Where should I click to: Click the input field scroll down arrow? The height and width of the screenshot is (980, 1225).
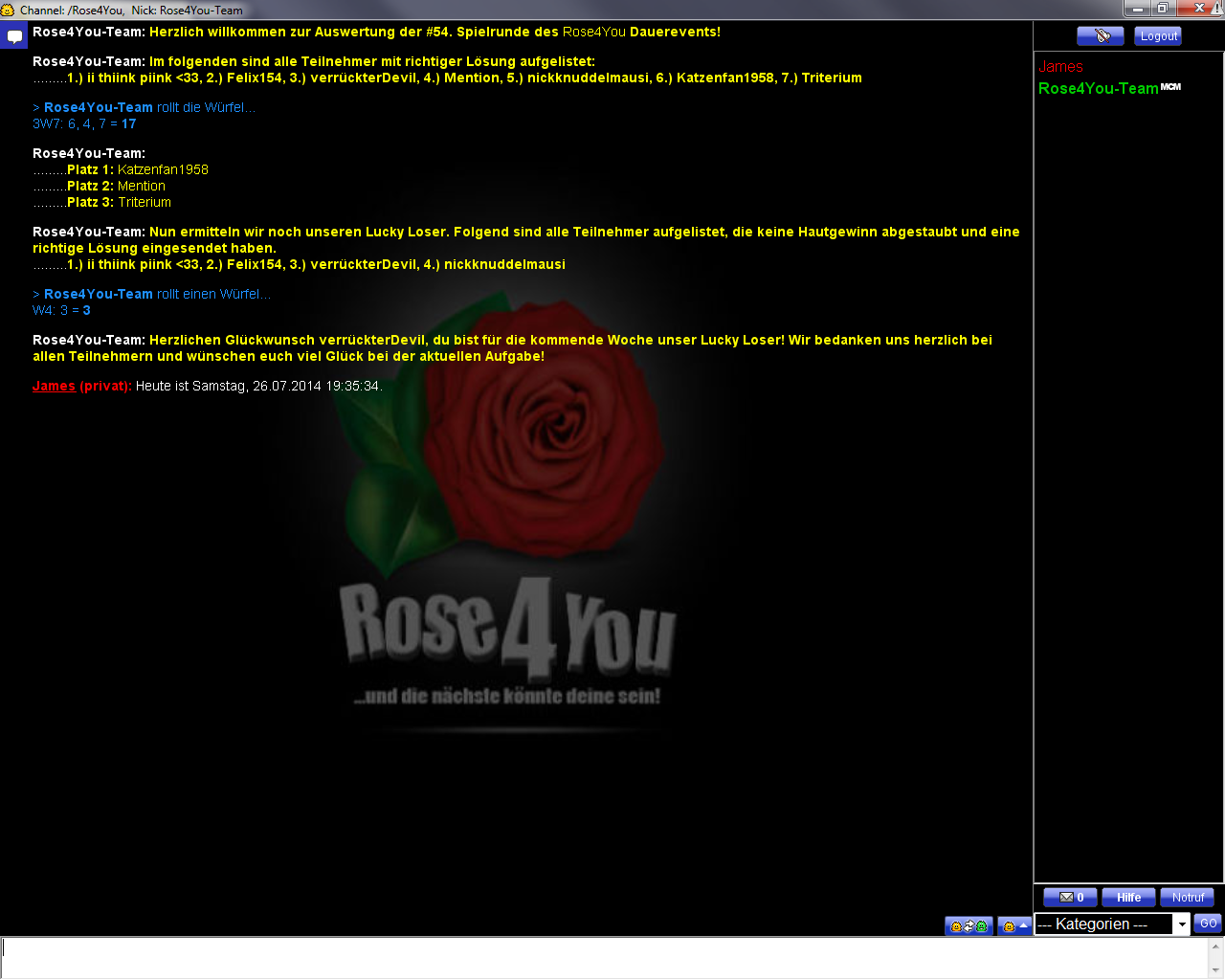coord(1215,970)
